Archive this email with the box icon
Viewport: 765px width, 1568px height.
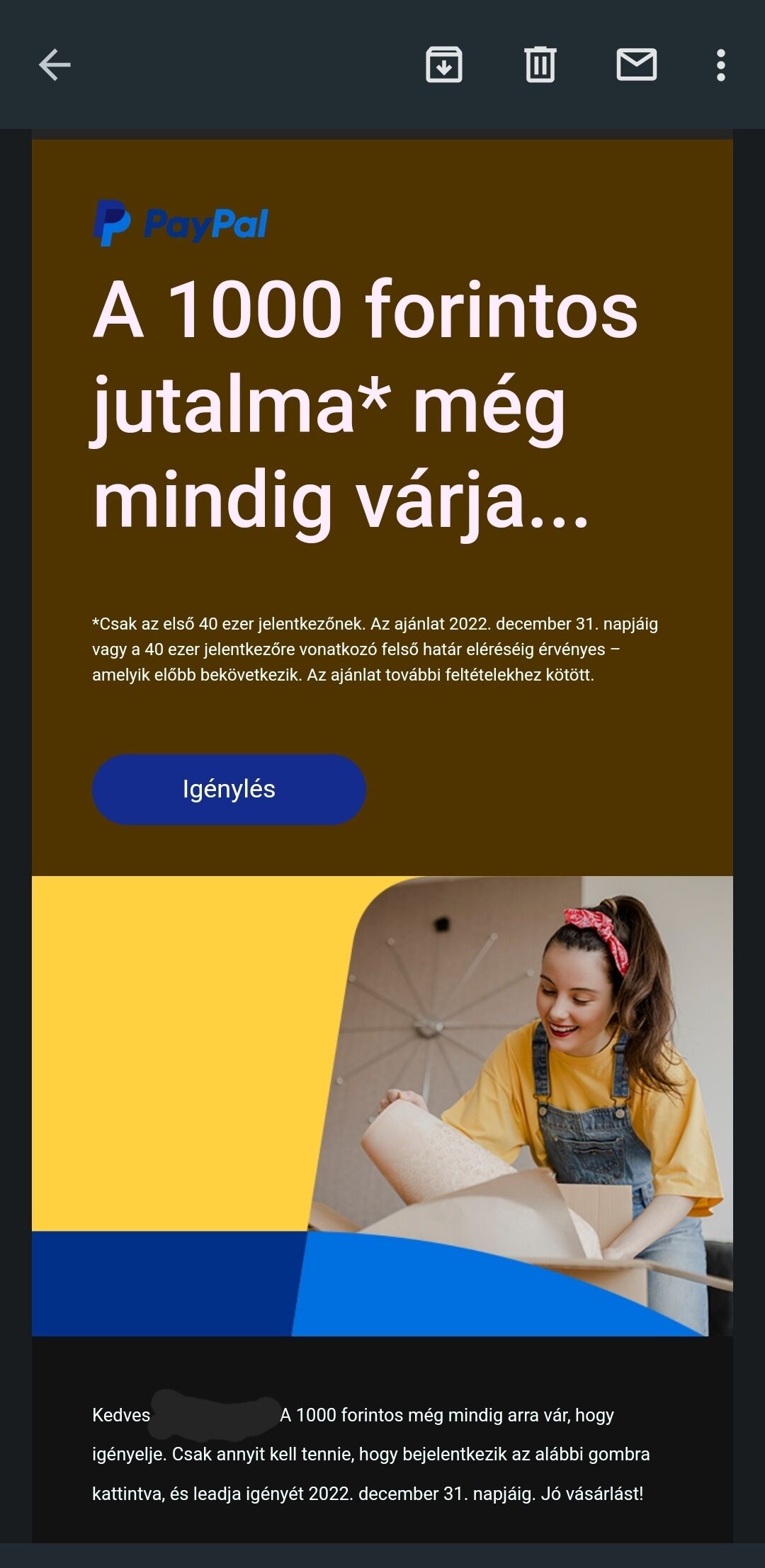pyautogui.click(x=444, y=65)
